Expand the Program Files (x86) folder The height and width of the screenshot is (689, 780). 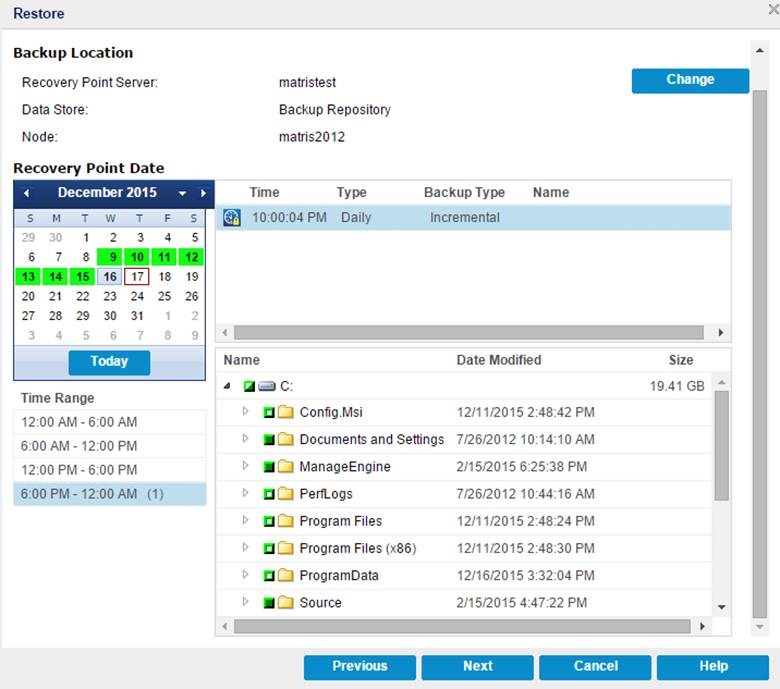[x=245, y=547]
